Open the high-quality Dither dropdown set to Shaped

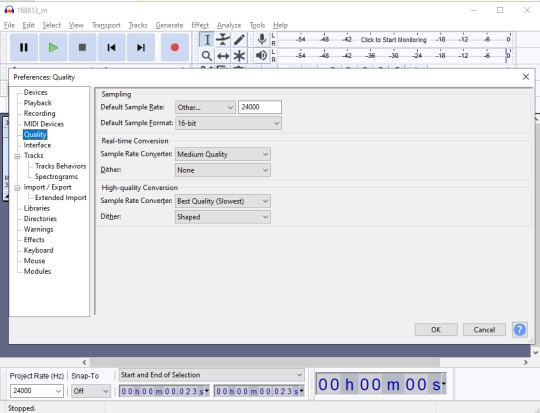223,217
